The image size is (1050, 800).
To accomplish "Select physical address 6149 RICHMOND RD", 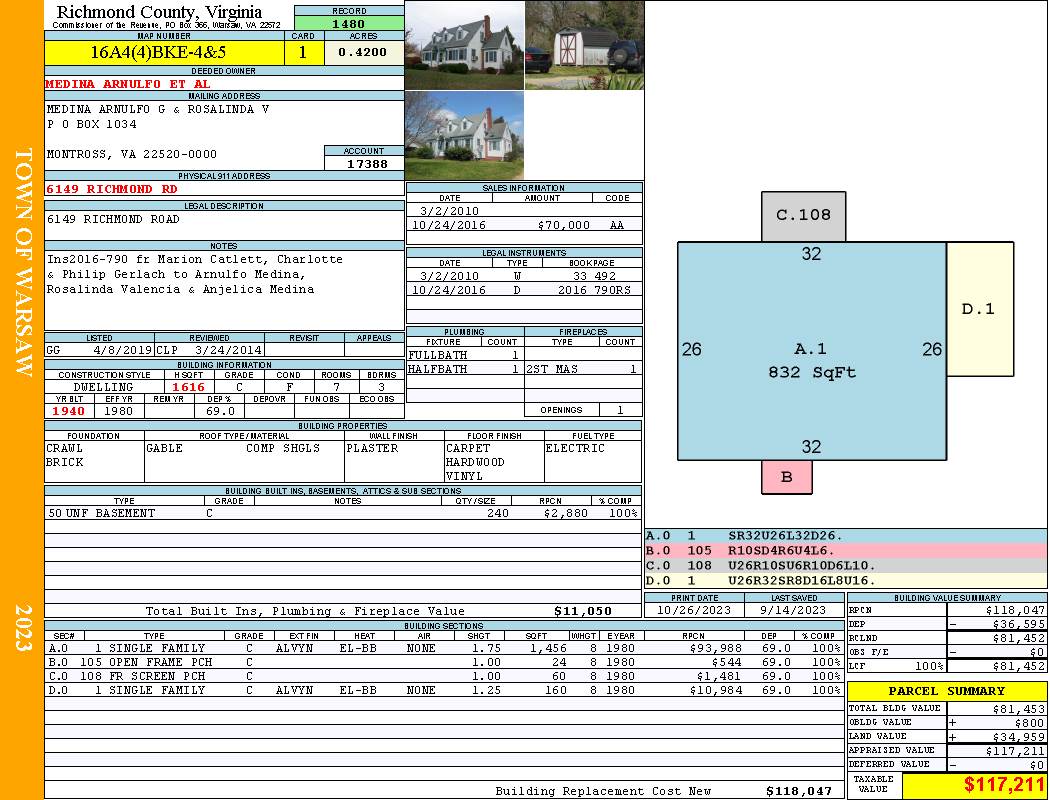I will tap(112, 189).
